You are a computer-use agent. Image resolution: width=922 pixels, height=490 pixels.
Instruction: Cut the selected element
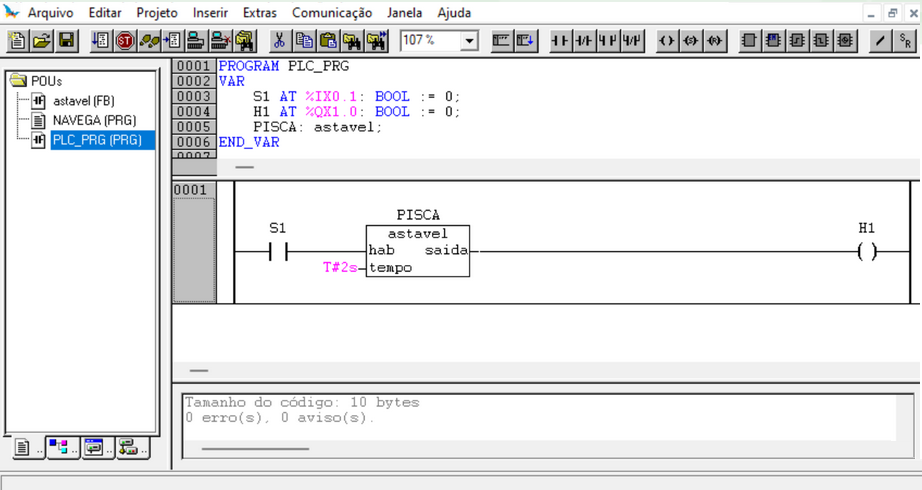(279, 41)
